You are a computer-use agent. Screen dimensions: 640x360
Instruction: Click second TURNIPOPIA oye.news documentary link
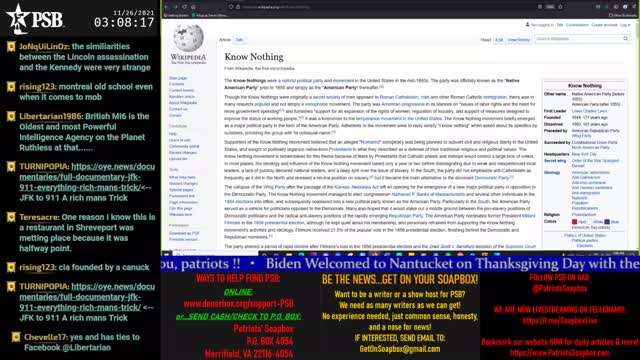[x=87, y=297]
